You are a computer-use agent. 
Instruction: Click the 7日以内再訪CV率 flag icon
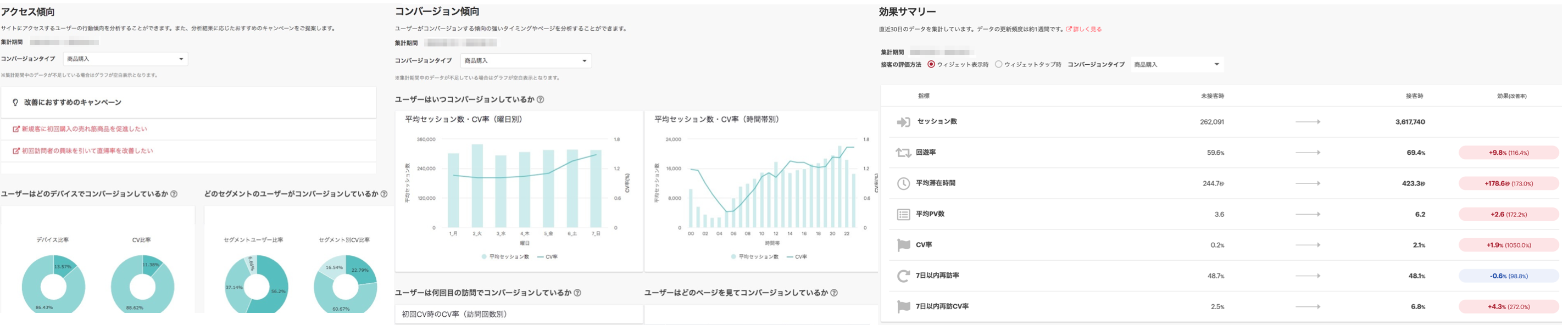click(x=903, y=307)
